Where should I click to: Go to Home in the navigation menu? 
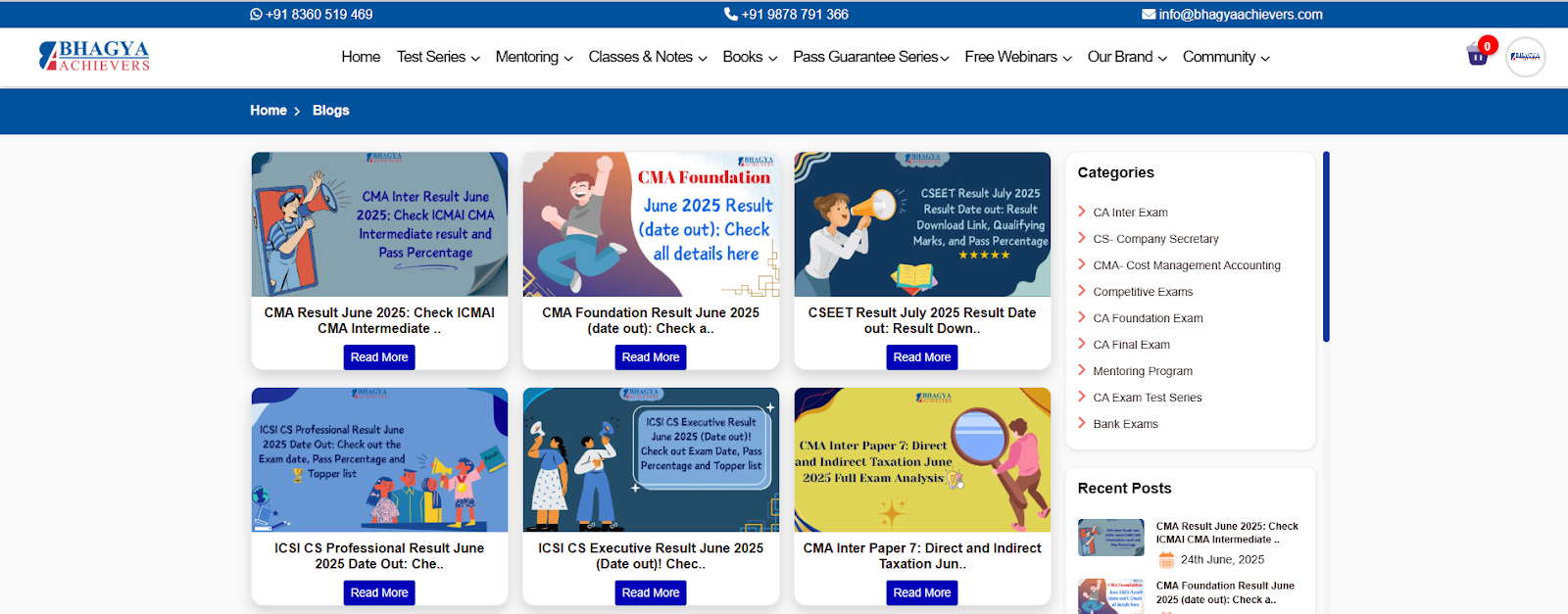361,57
